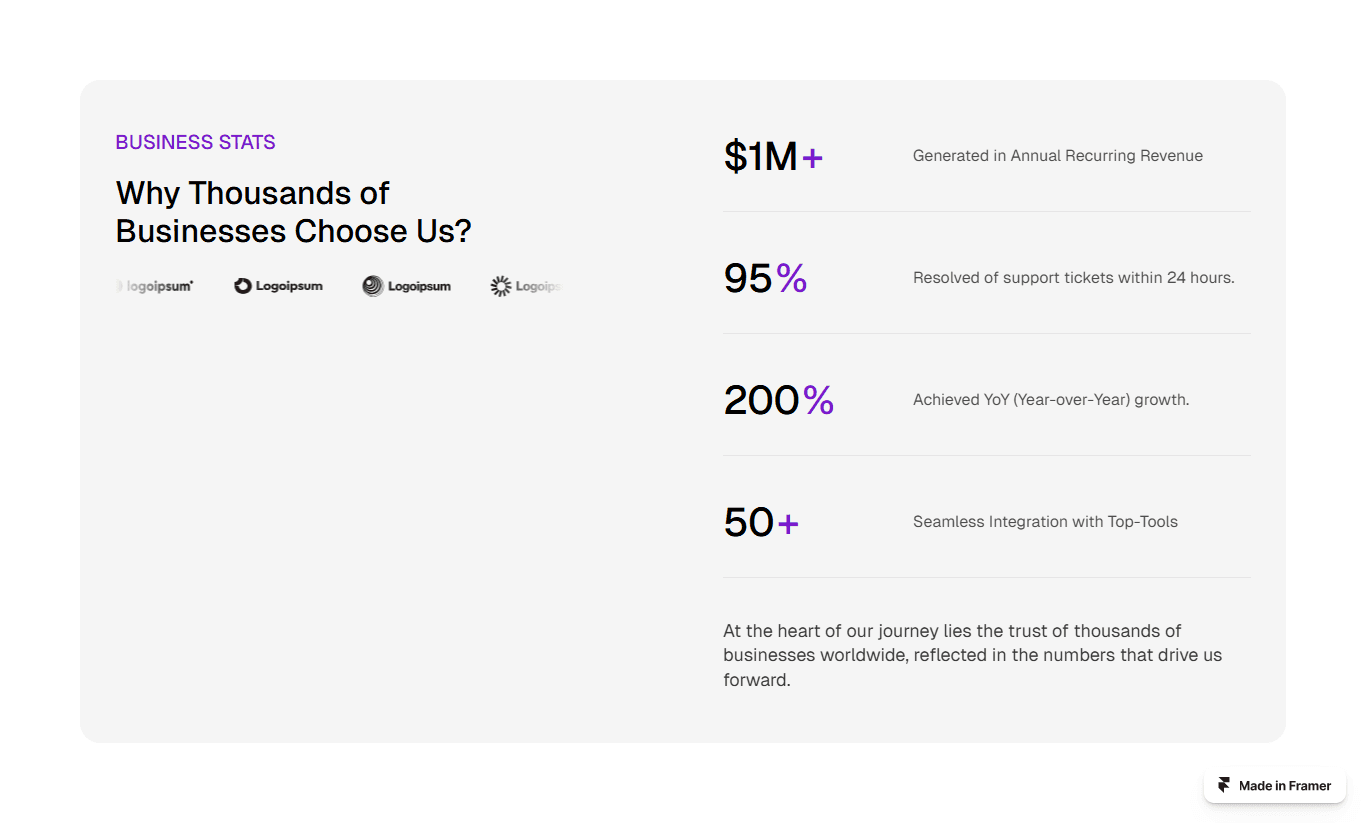Screen dimensions: 1366x824
Task: Click Achieved YoY growth description
Action: pyautogui.click(x=1051, y=400)
